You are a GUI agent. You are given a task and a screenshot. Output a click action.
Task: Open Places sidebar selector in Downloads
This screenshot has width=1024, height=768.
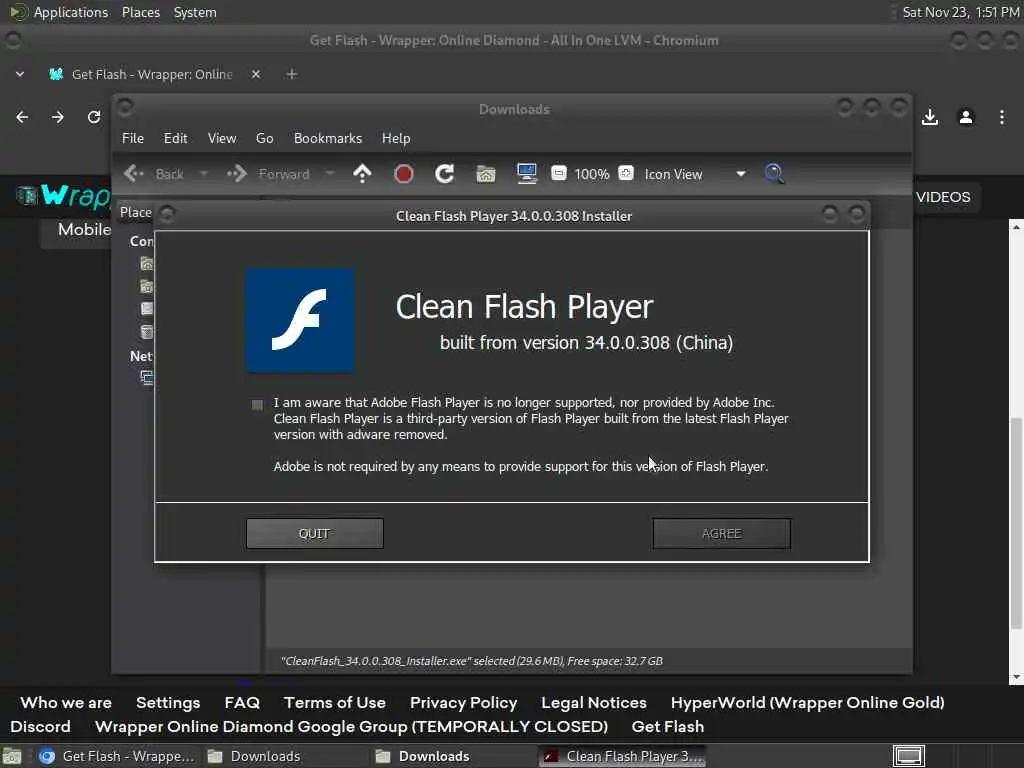[x=135, y=212]
